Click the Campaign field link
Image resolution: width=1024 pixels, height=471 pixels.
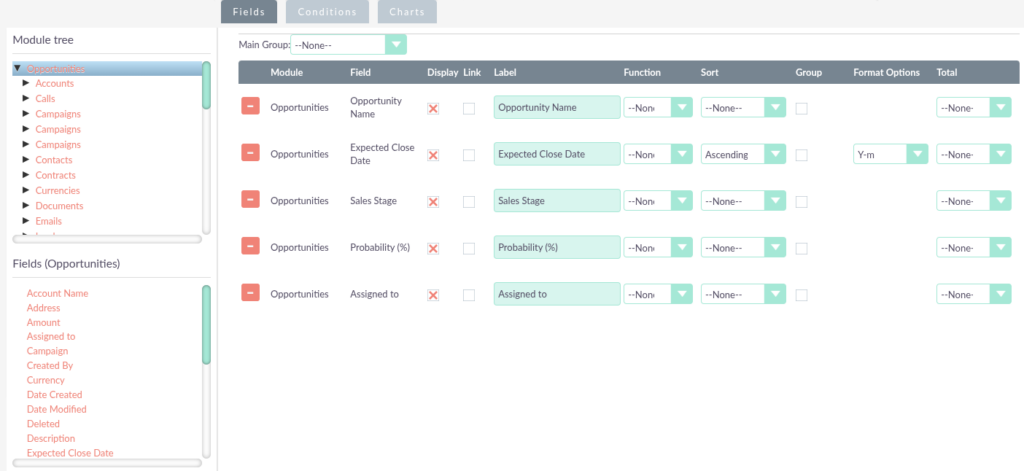point(48,351)
